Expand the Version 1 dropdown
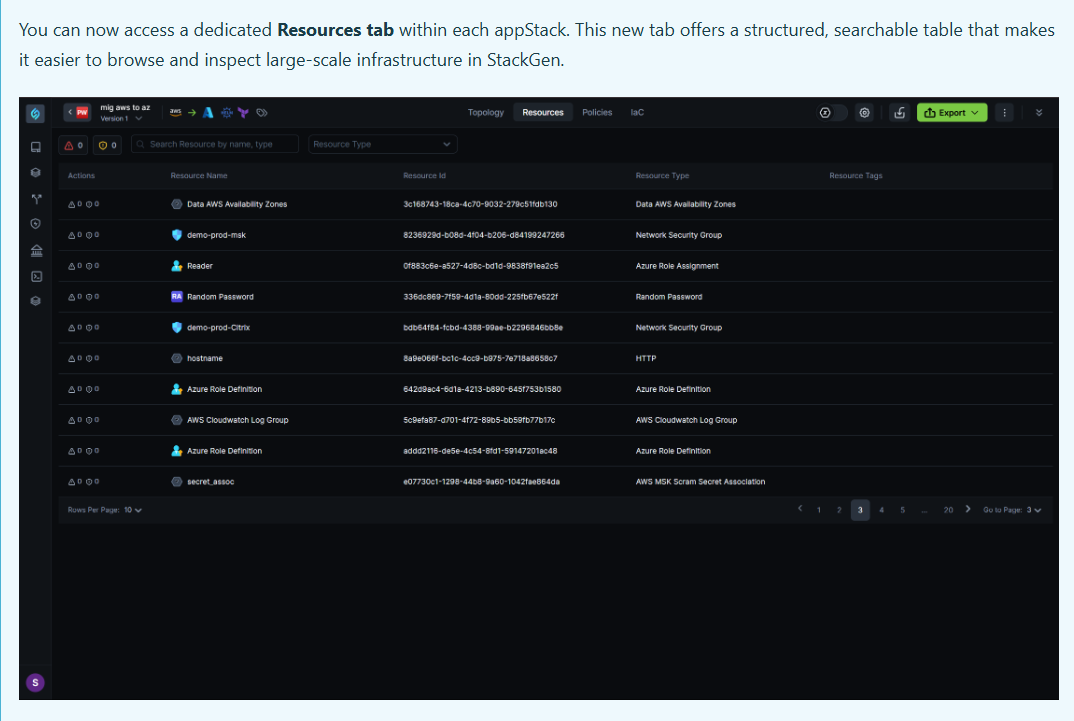This screenshot has width=1074, height=721. [x=121, y=118]
